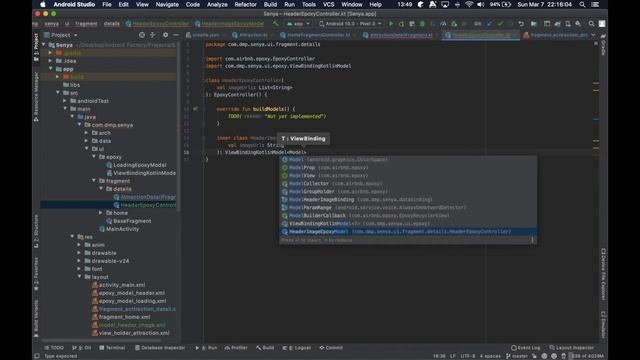Expand the drawable folder
This screenshot has width=640, height=360.
point(79,253)
